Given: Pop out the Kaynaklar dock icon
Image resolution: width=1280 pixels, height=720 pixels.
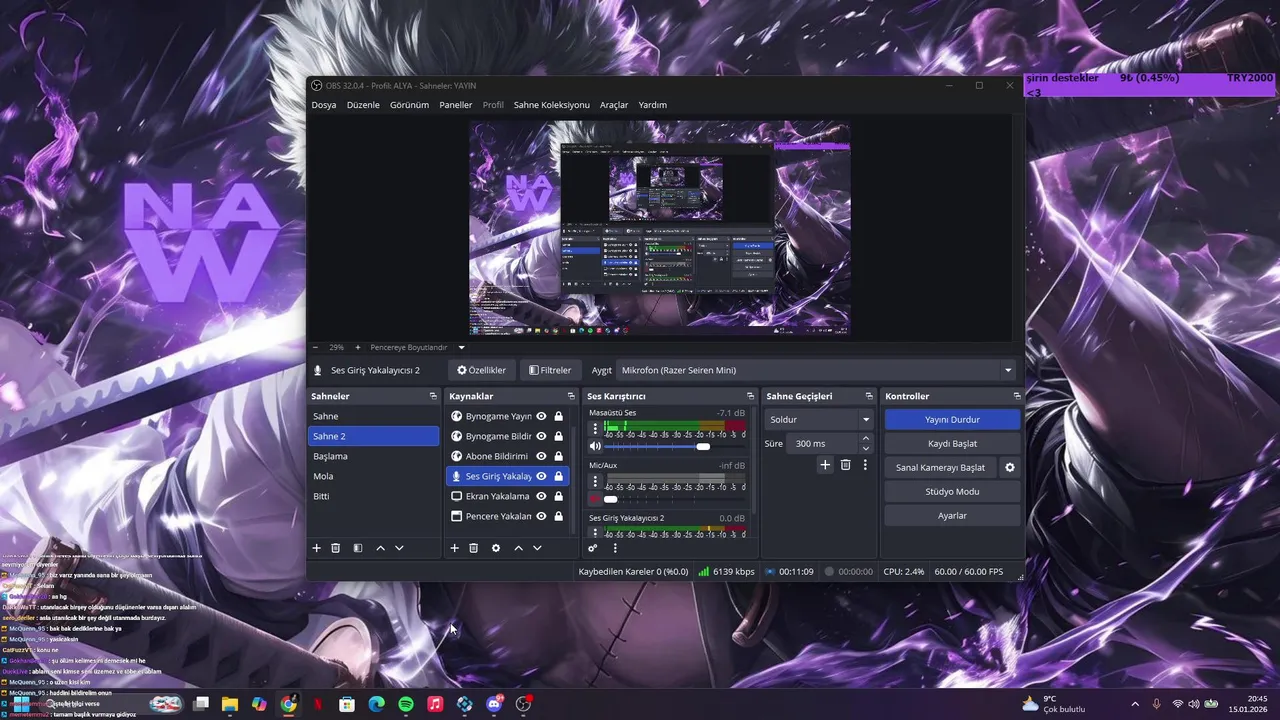Looking at the screenshot, I should coord(571,396).
